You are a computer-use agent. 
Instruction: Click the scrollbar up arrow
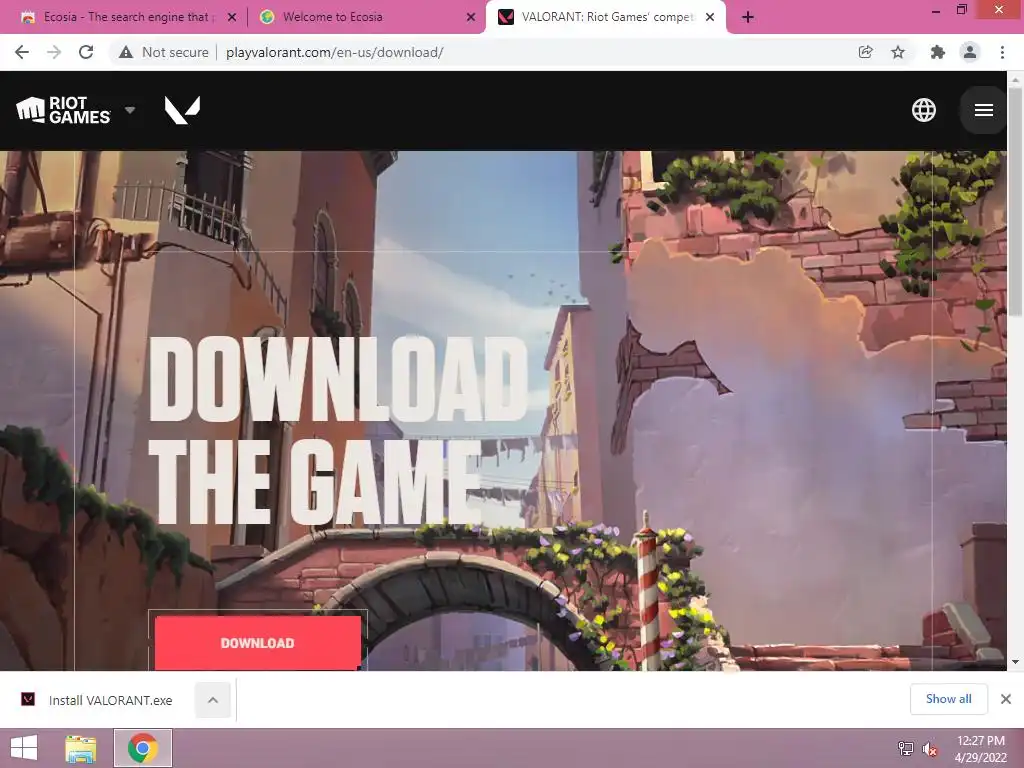coord(1015,79)
